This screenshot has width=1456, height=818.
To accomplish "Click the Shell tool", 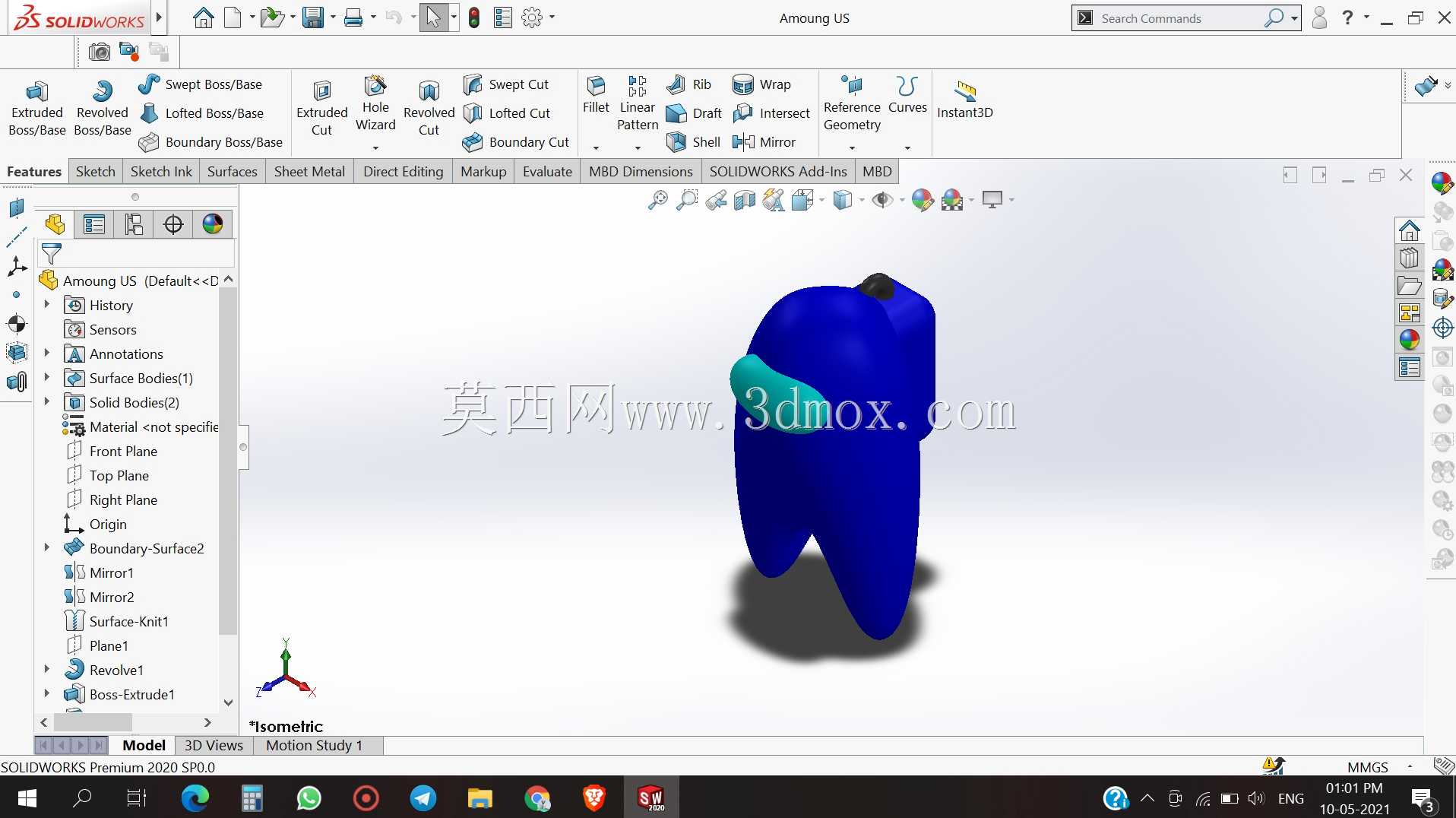I will (x=693, y=142).
